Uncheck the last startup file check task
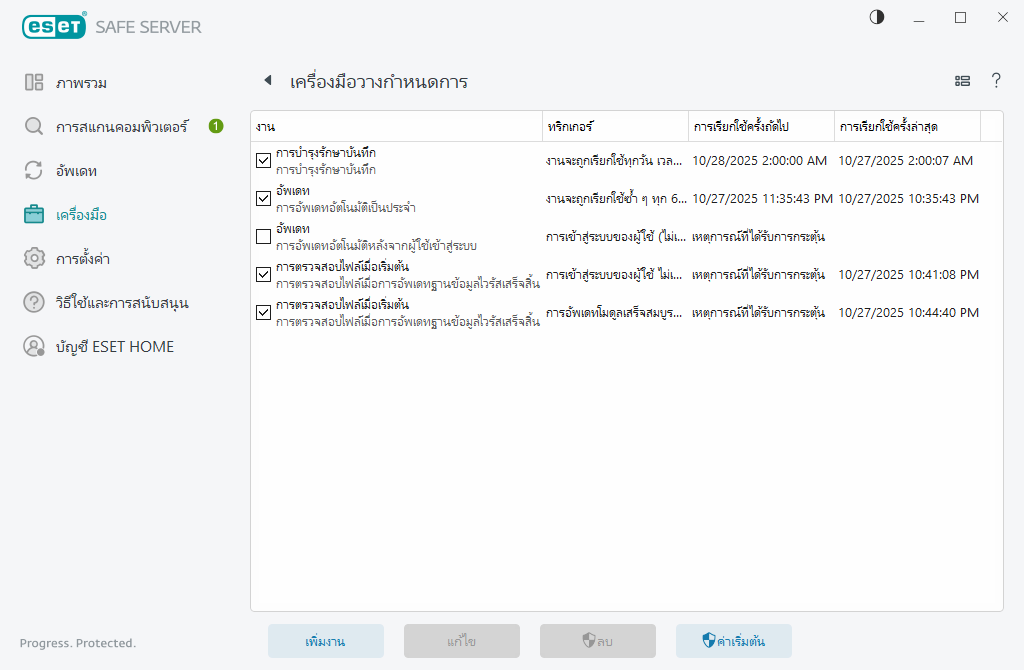Screen dimensions: 1024x670 click(263, 313)
